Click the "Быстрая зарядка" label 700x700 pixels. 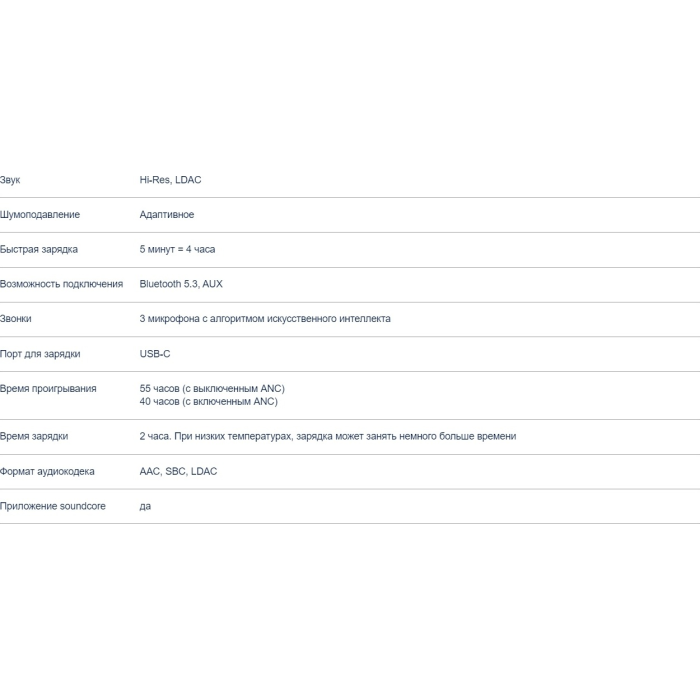(39, 249)
